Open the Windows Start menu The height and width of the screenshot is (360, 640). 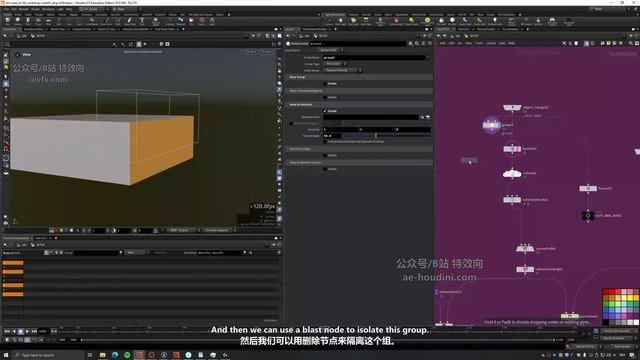[6, 355]
